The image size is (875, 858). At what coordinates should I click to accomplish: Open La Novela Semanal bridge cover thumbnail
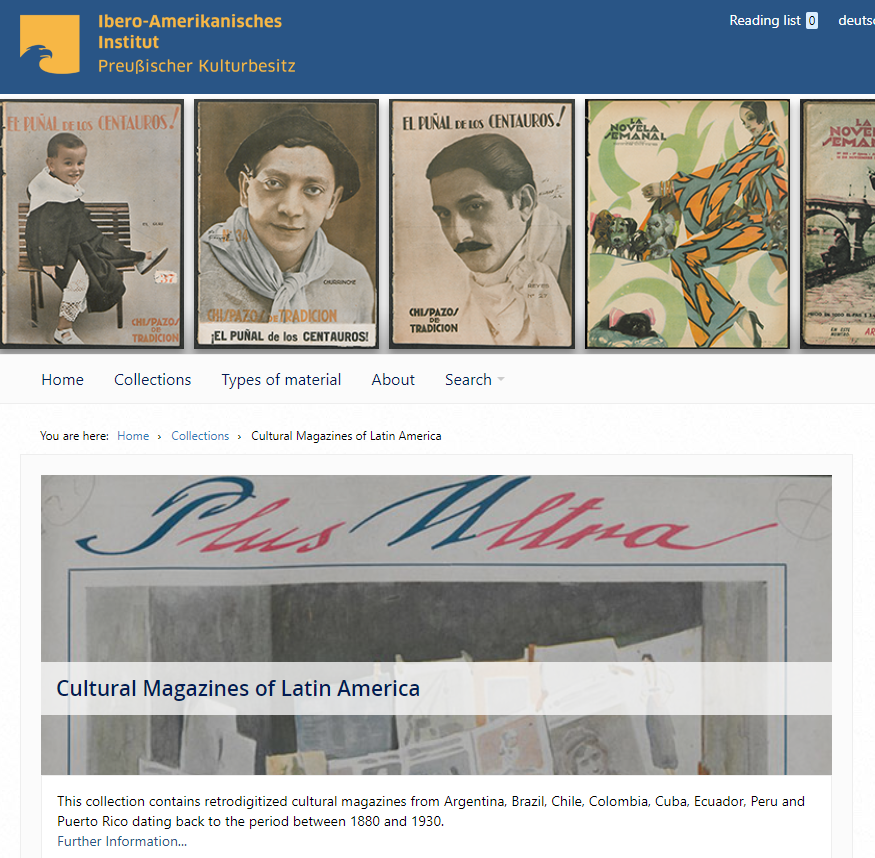838,224
